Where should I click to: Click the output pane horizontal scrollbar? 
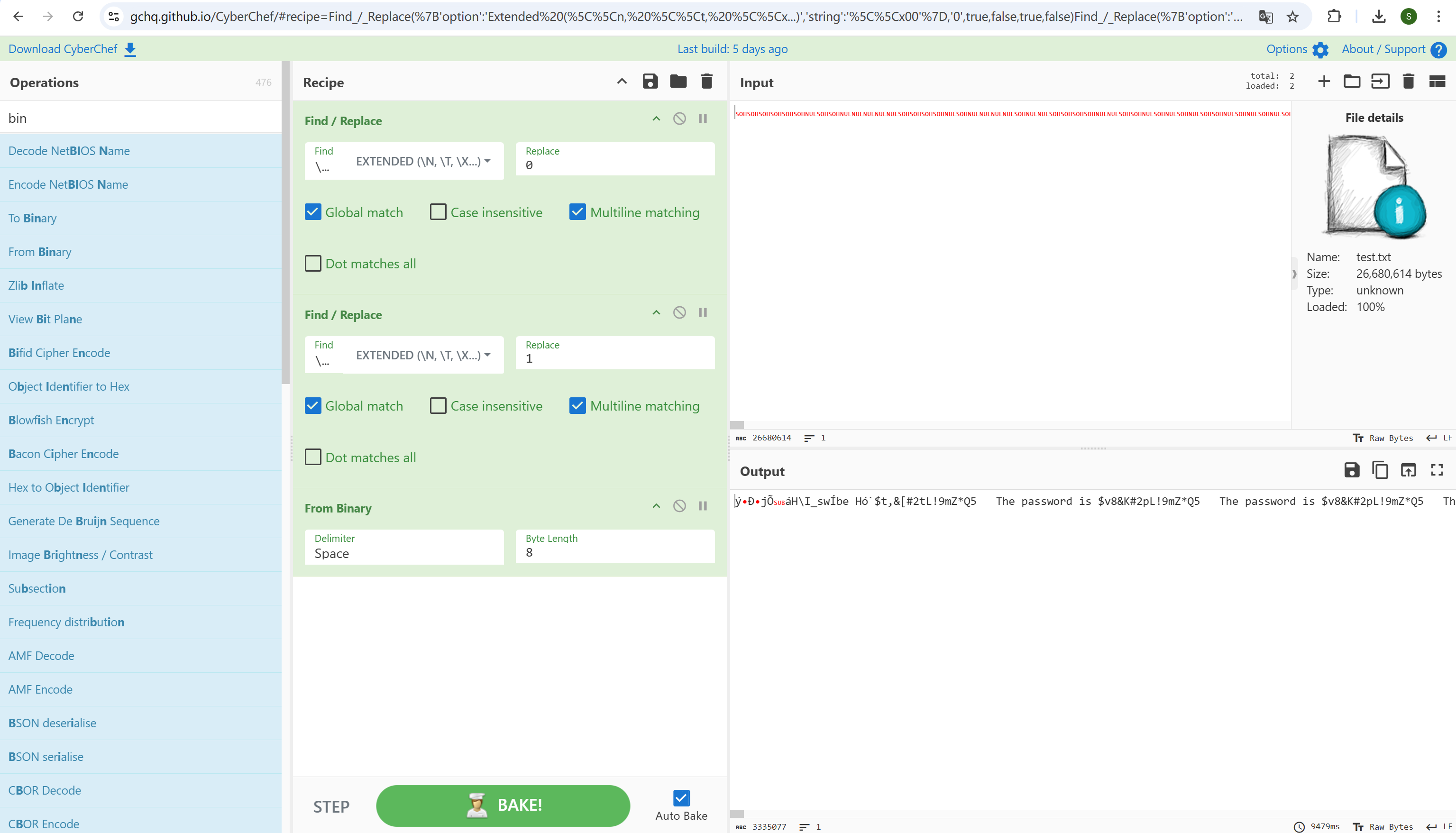(737, 814)
